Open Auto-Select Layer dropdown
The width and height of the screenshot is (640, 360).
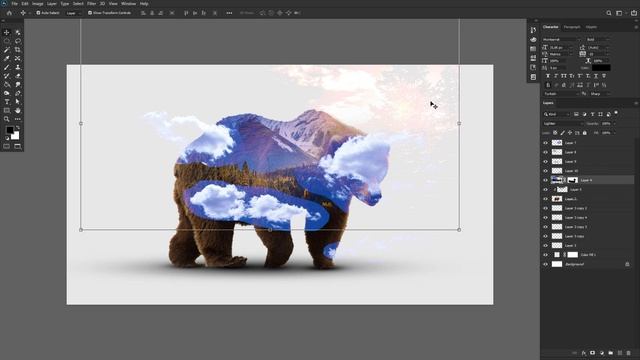(73, 13)
